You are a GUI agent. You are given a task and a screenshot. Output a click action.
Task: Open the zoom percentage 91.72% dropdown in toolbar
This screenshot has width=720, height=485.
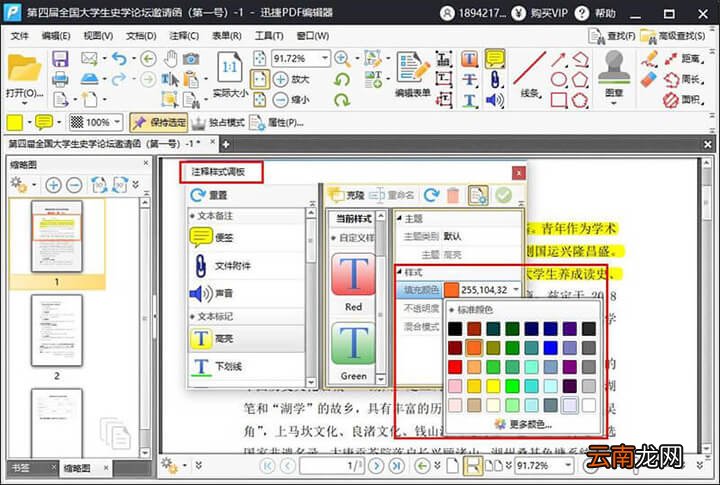click(x=325, y=58)
